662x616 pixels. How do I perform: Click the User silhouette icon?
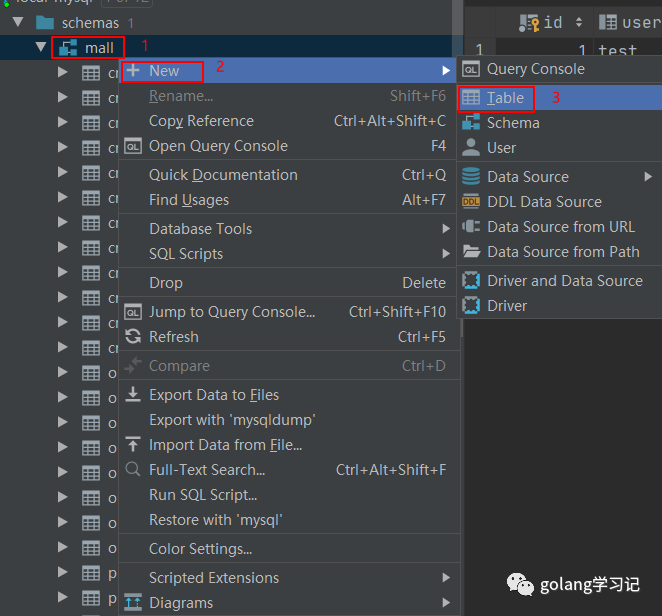pyautogui.click(x=471, y=147)
